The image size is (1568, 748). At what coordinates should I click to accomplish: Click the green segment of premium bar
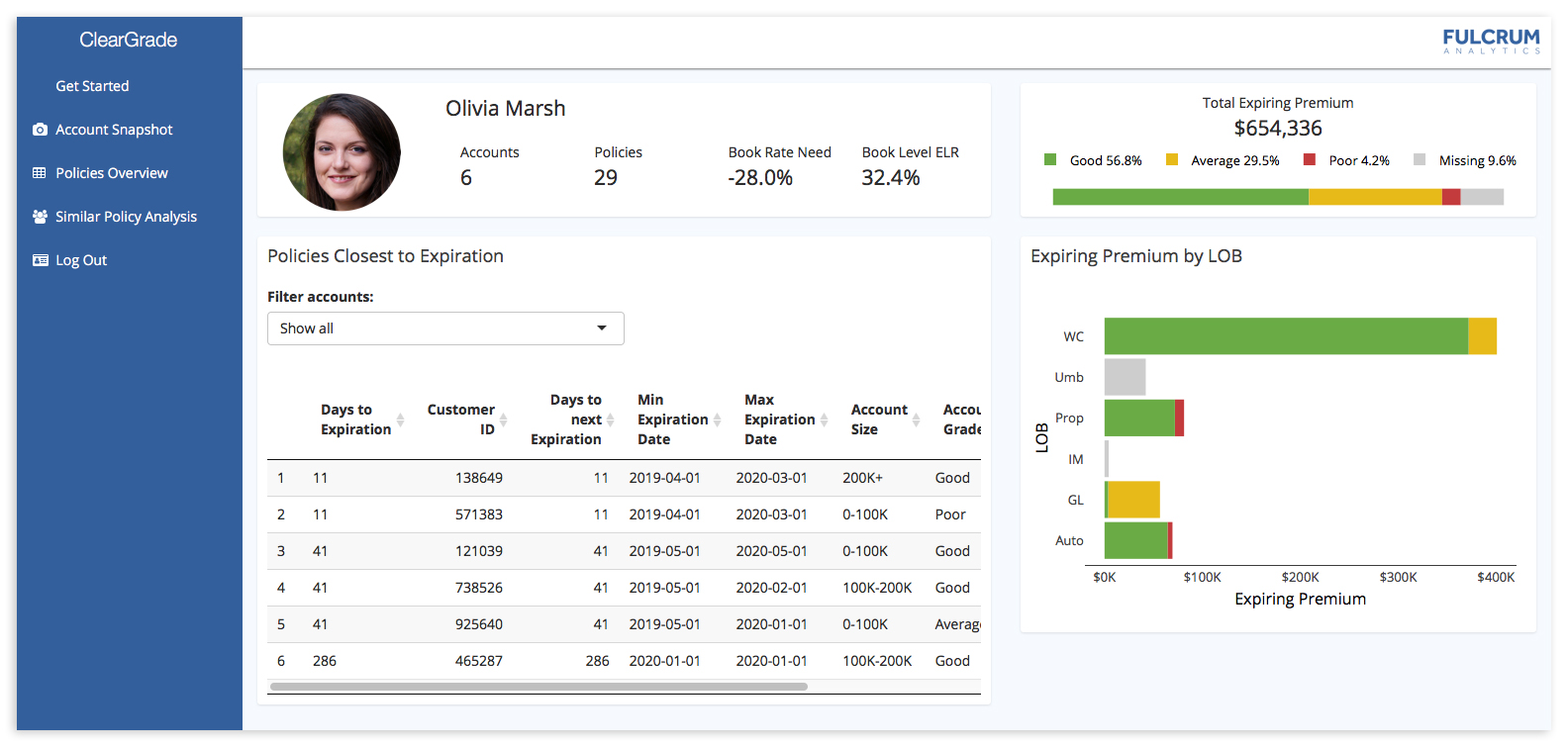(1181, 197)
